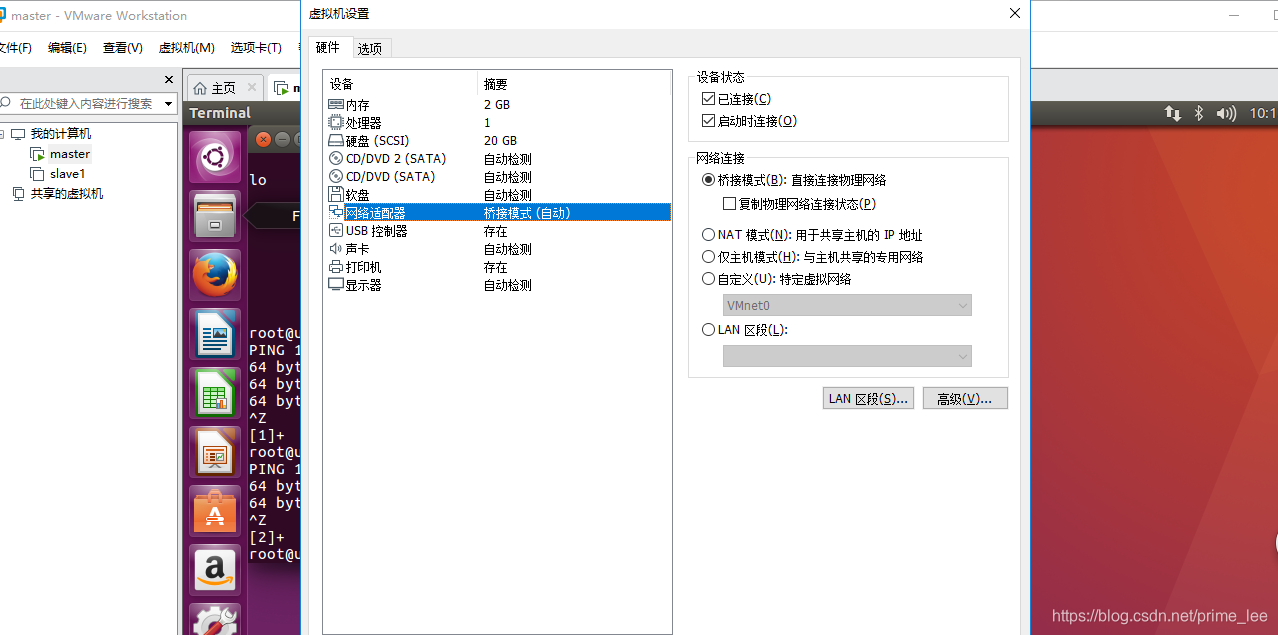Image resolution: width=1278 pixels, height=635 pixels.
Task: Click the Bluetooth icon in the top panel
Action: point(1198,114)
